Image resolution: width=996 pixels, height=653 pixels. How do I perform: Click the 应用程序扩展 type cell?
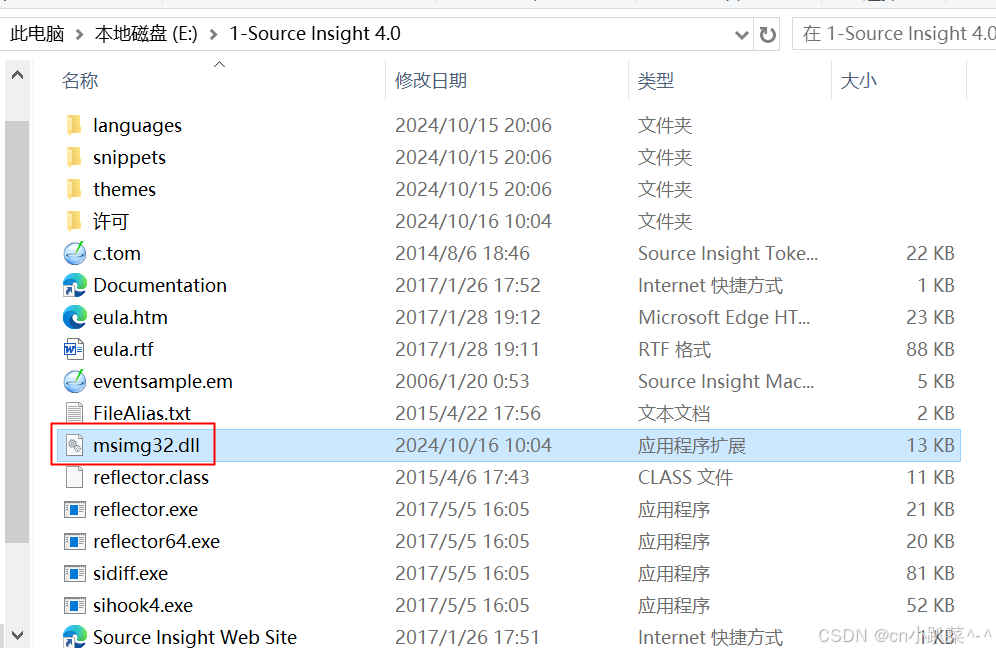(x=692, y=446)
